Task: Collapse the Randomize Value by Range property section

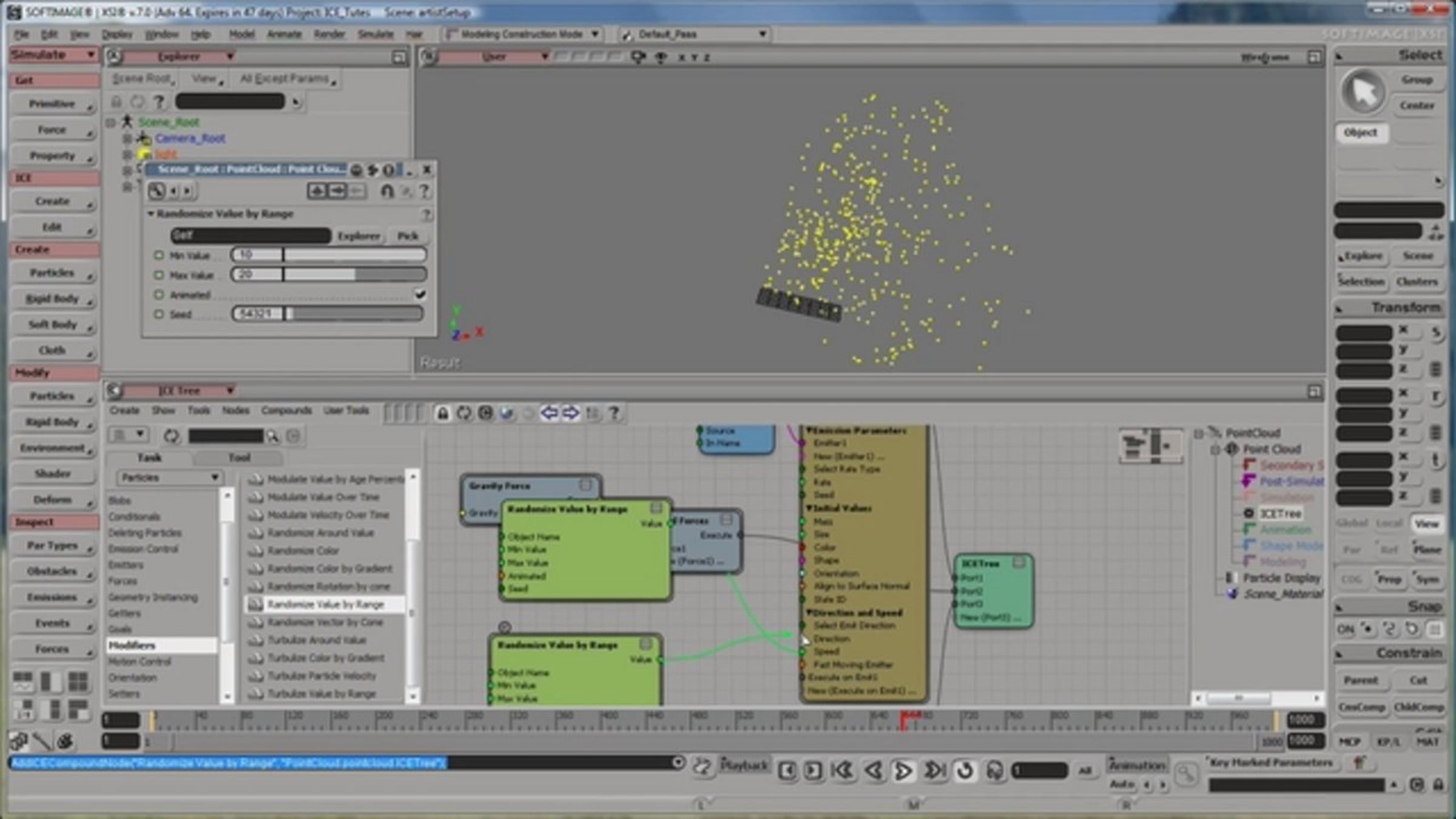Action: pyautogui.click(x=152, y=214)
